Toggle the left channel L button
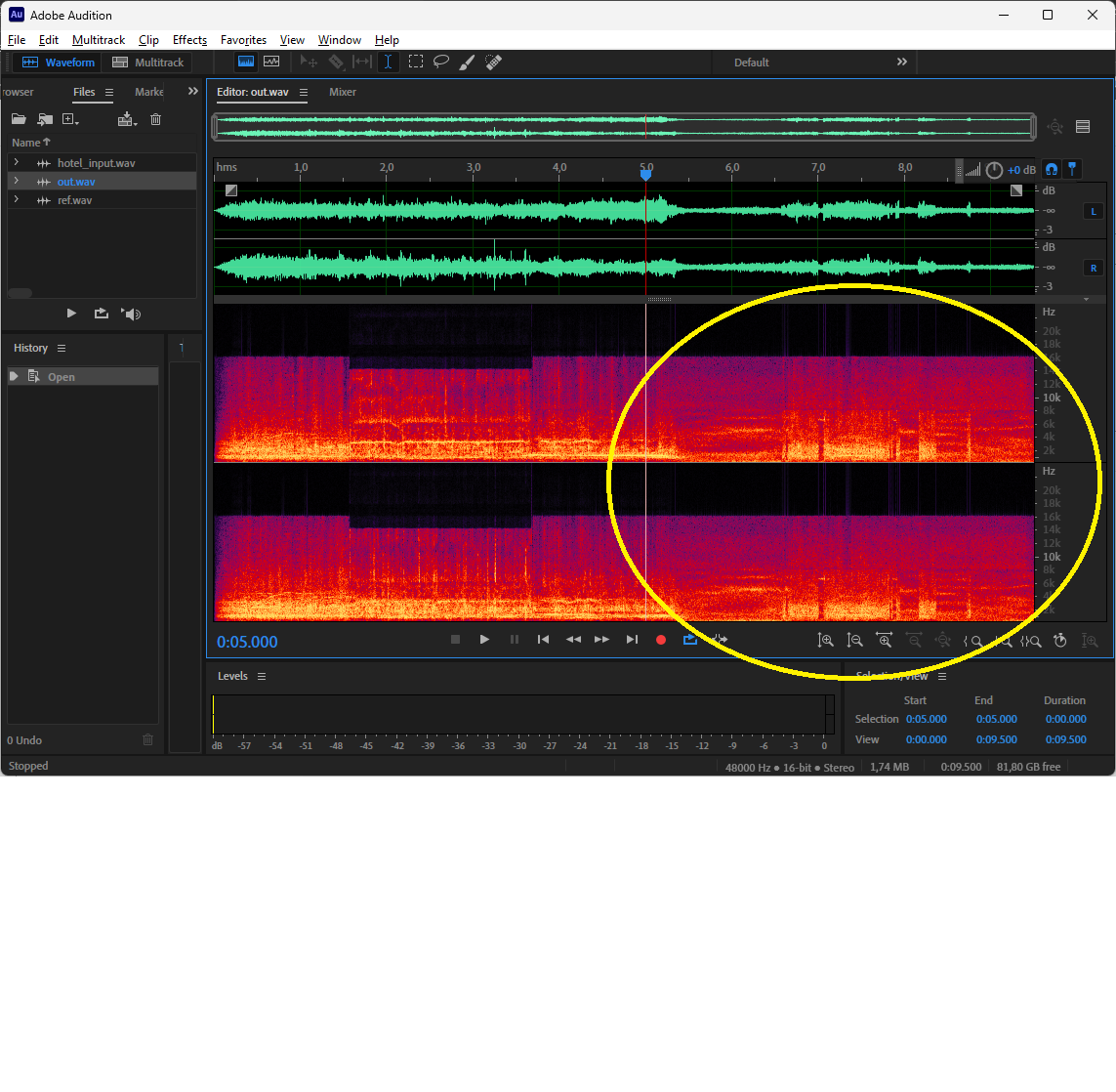Image resolution: width=1116 pixels, height=1092 pixels. pyautogui.click(x=1093, y=211)
